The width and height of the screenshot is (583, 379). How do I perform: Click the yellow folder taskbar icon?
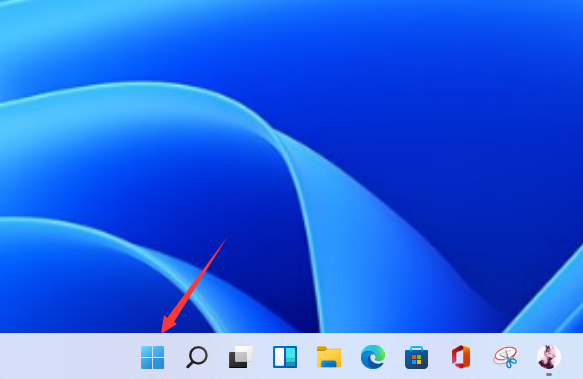tap(329, 357)
